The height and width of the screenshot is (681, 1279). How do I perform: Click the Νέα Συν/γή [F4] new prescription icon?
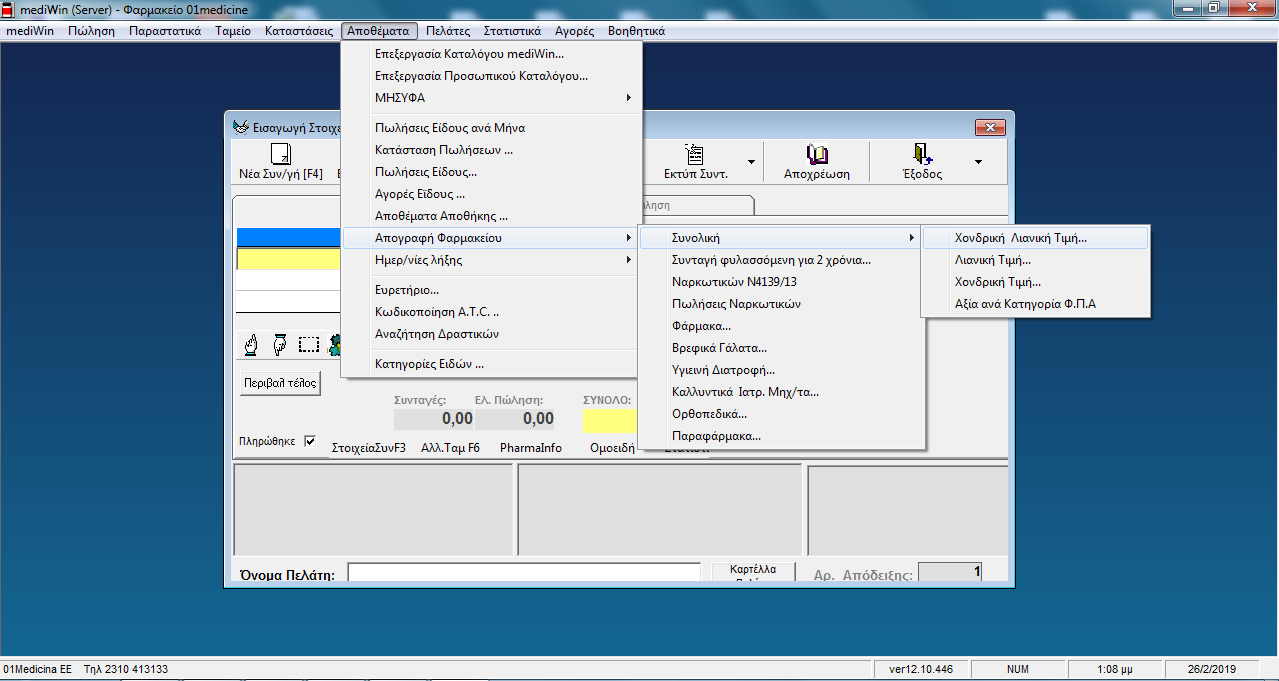pyautogui.click(x=281, y=154)
